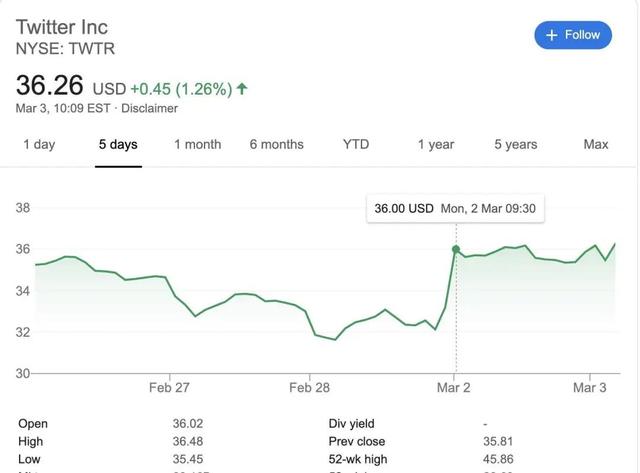Click the 52-wk high value 45.86

pos(498,459)
